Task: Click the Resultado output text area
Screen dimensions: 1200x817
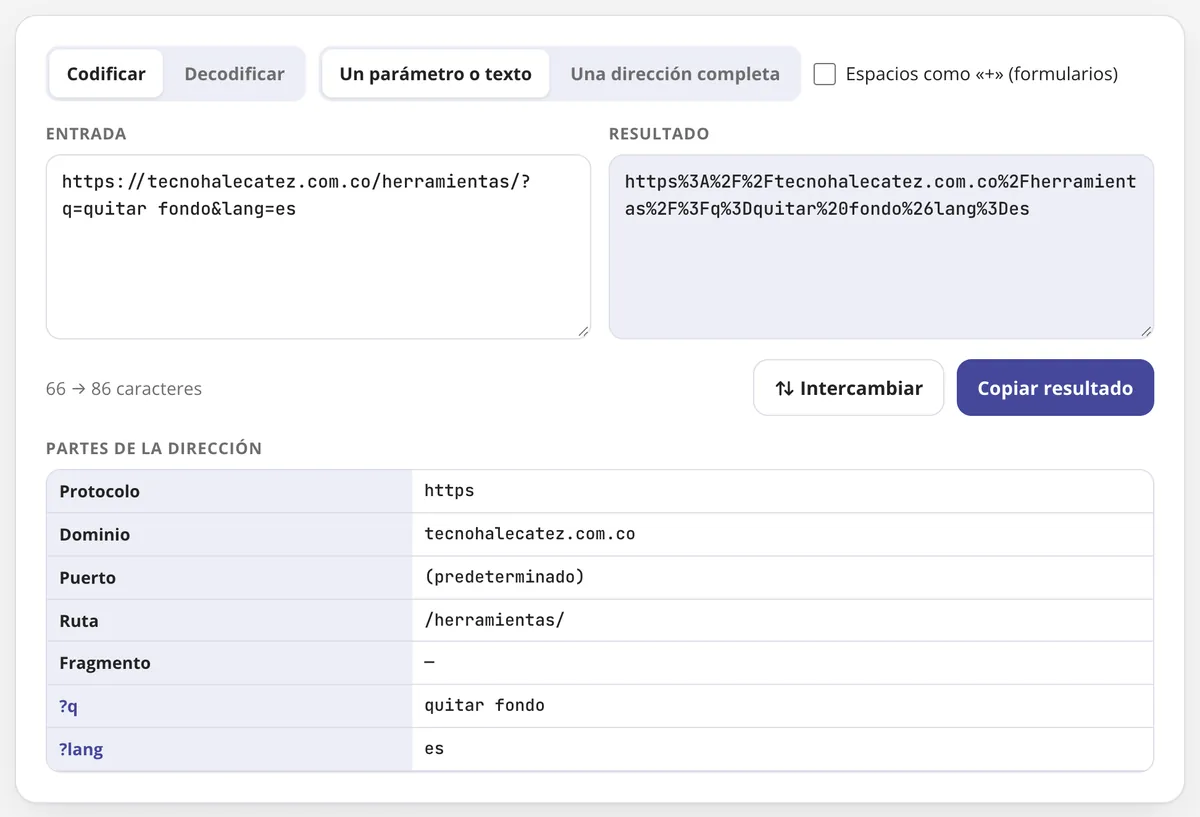Action: pos(881,247)
